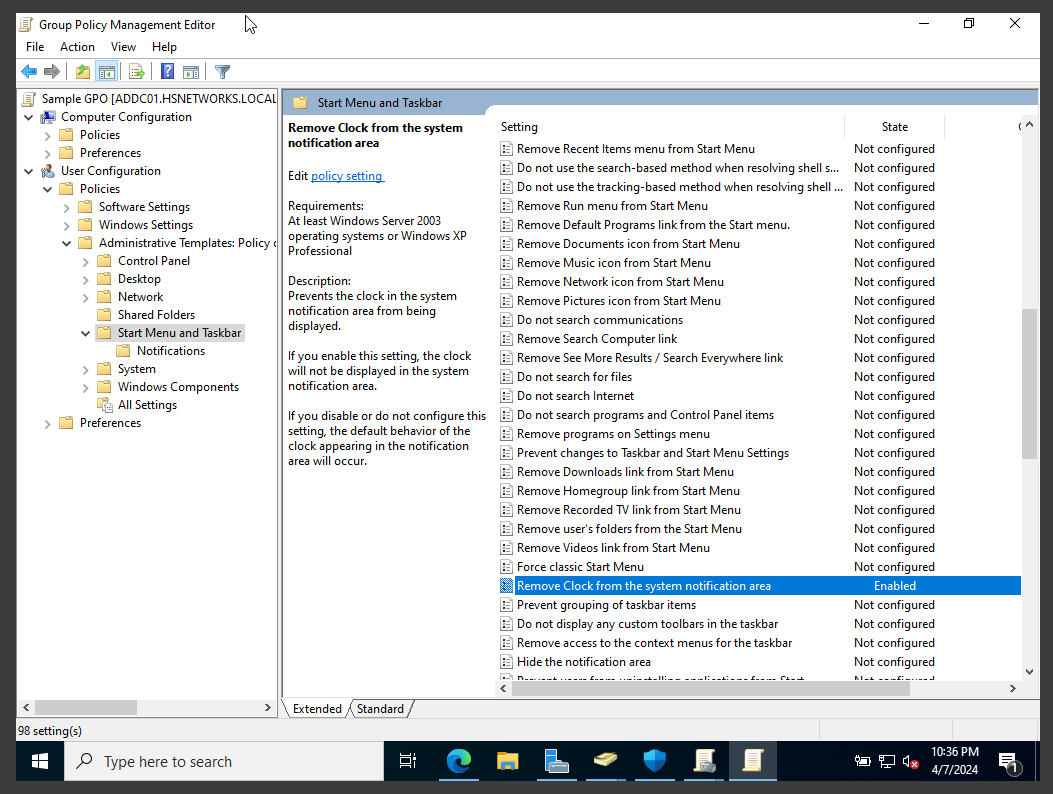Toggle the Show/Hide Console Tree icon
The image size is (1053, 794).
106,71
